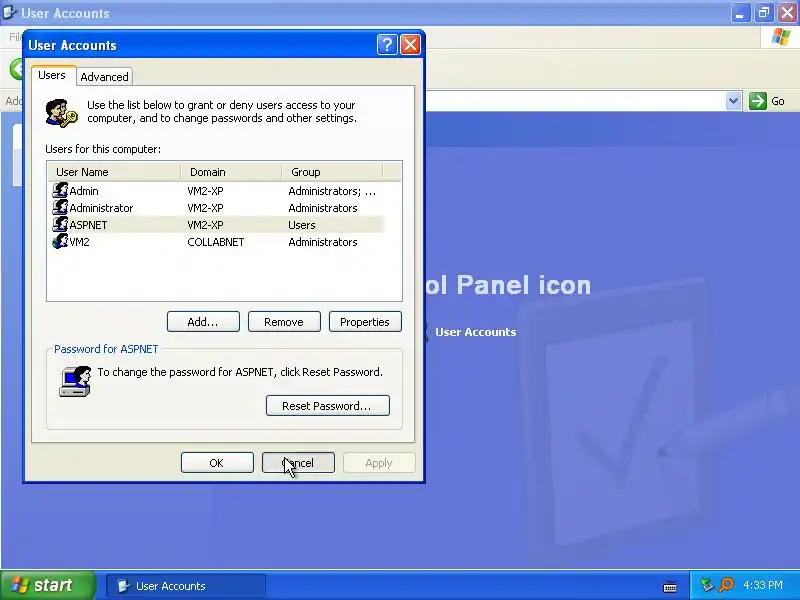Select the ASPNET user icon
The height and width of the screenshot is (600, 800).
click(60, 224)
